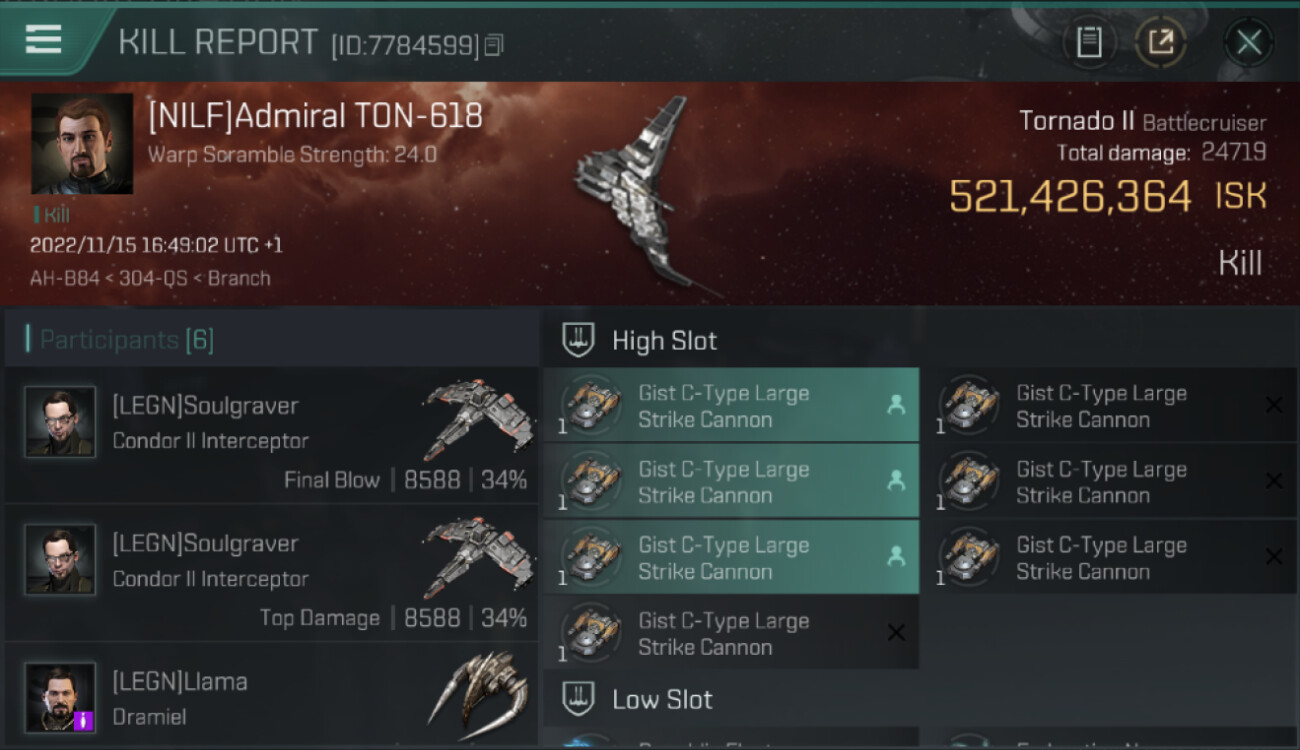Open Soulgraver's Final Blow entry
Screen dimensions: 1300x750
[272, 435]
